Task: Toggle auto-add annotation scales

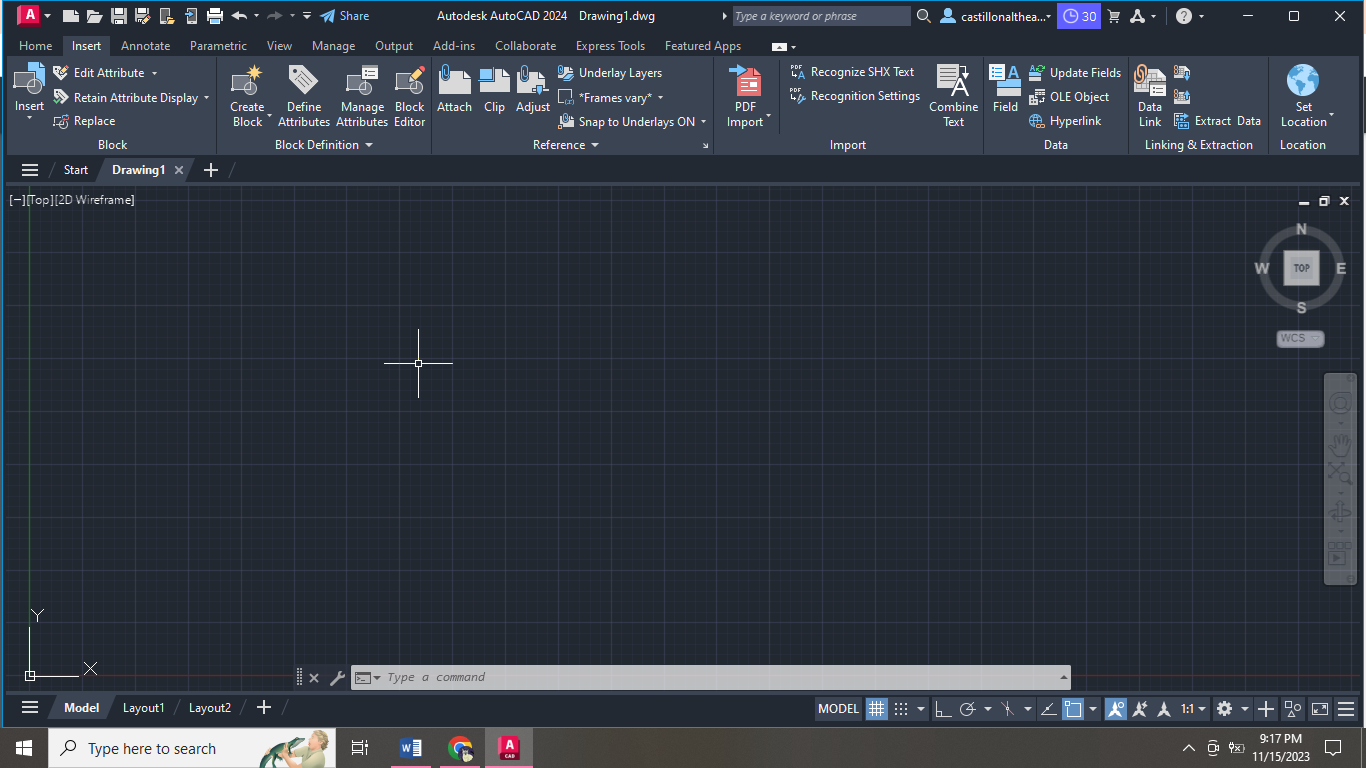Action: click(x=1139, y=709)
